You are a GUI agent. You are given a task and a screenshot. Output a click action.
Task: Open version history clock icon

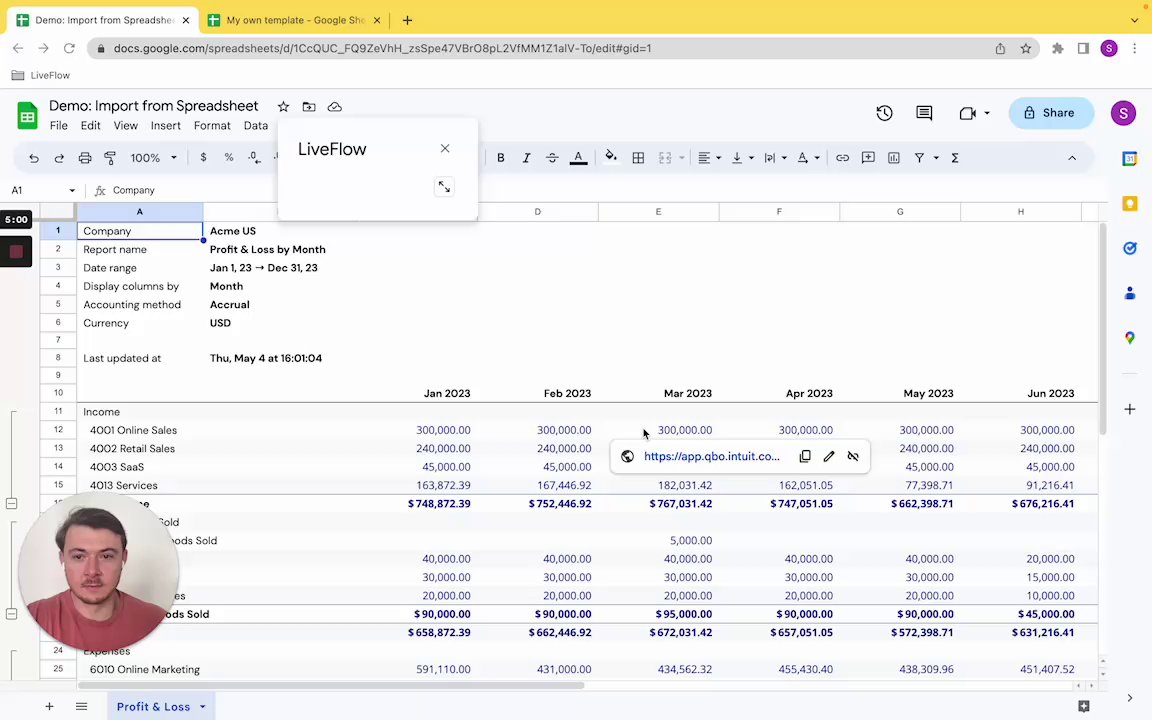885,113
